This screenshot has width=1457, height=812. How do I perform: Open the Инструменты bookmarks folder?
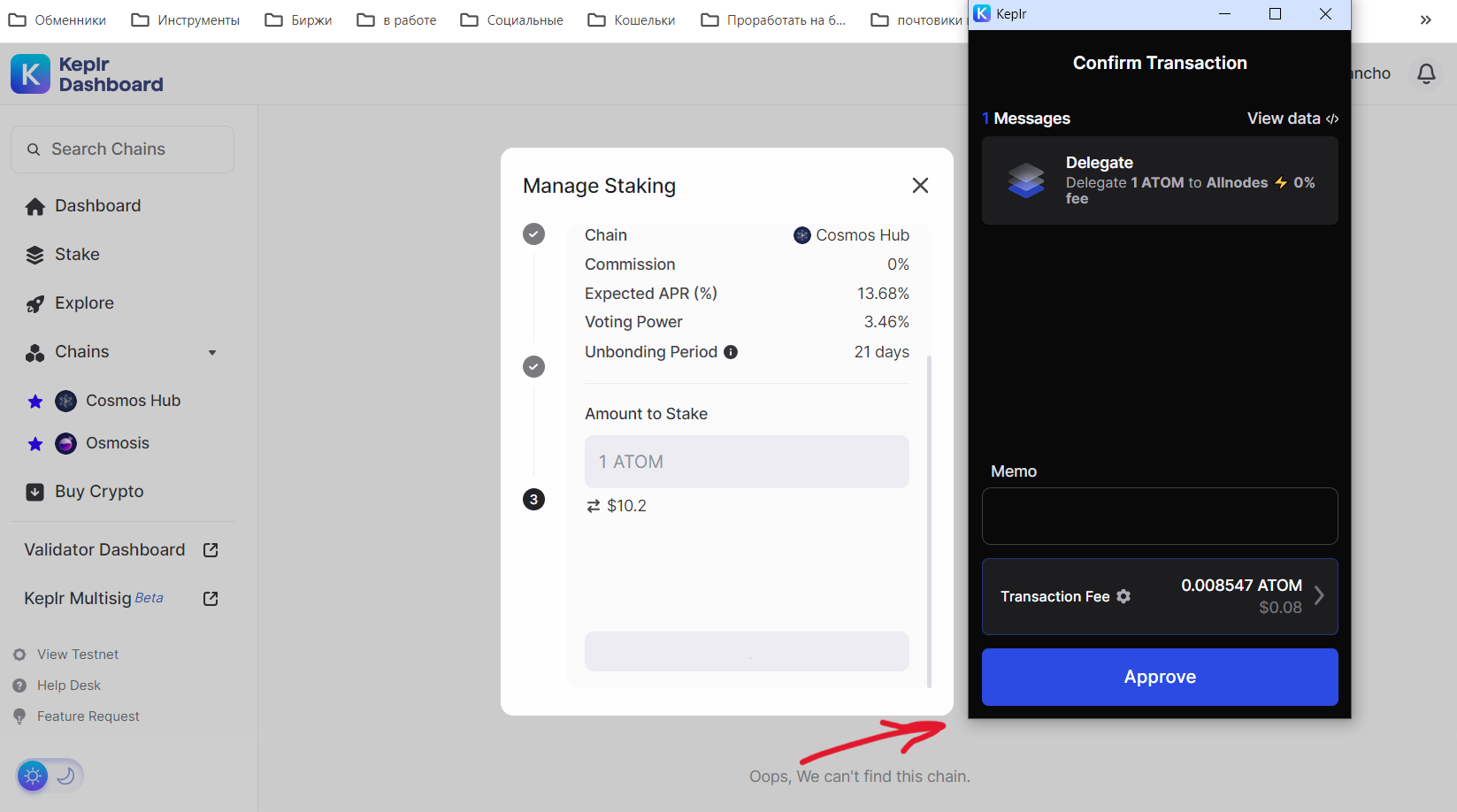click(185, 19)
